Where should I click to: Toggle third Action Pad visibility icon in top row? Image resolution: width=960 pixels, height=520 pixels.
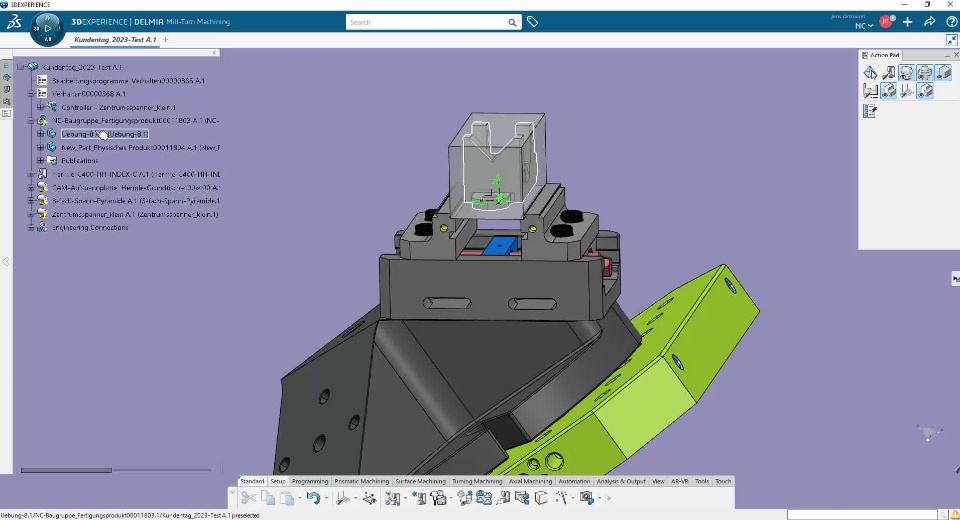(906, 73)
